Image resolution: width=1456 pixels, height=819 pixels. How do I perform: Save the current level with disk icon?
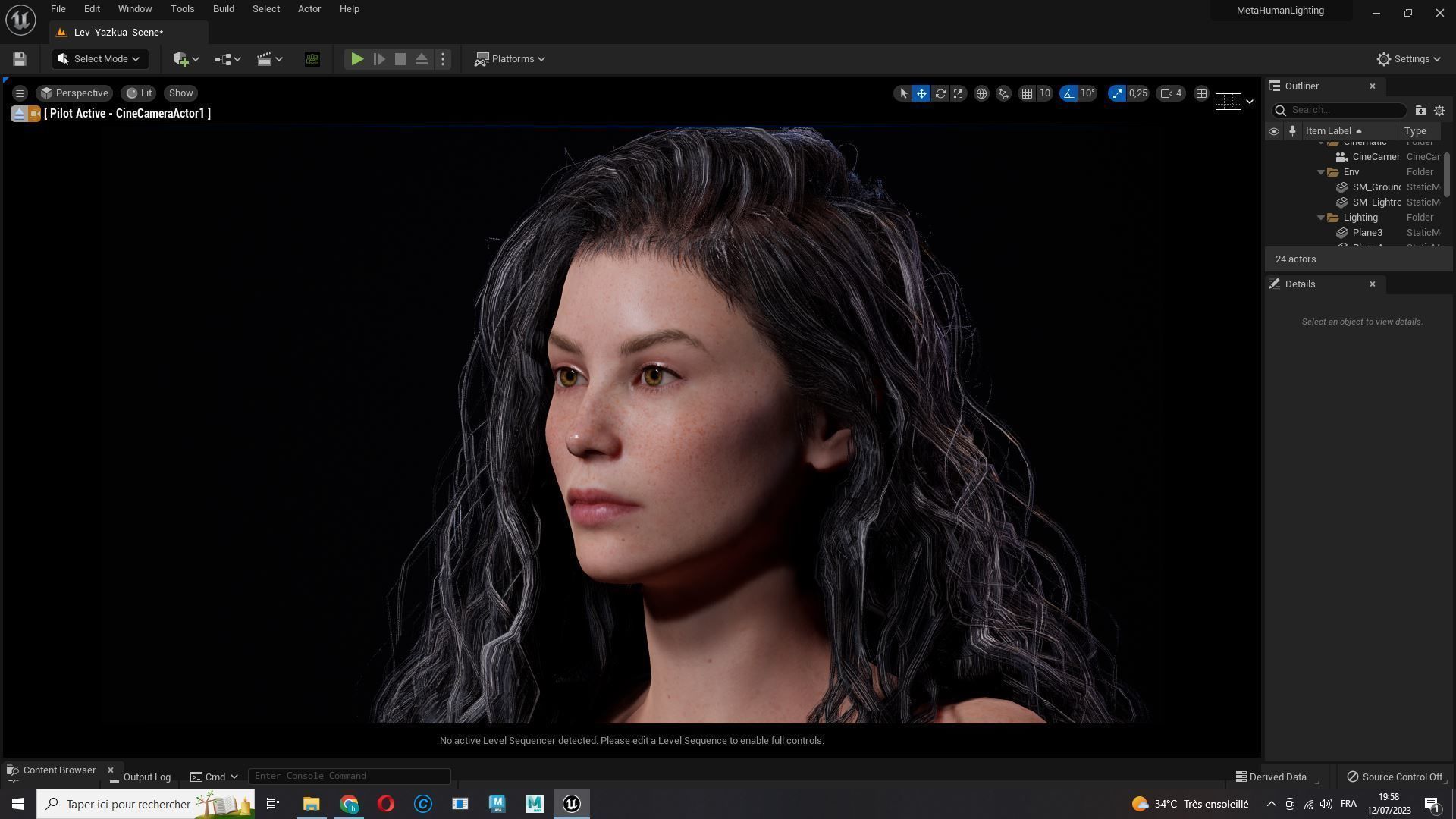point(20,59)
